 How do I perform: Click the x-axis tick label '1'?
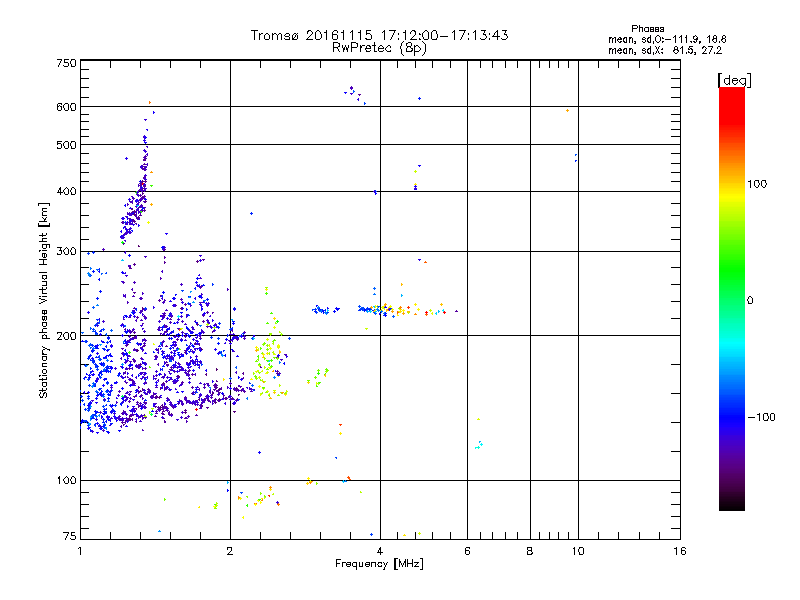click(x=80, y=551)
